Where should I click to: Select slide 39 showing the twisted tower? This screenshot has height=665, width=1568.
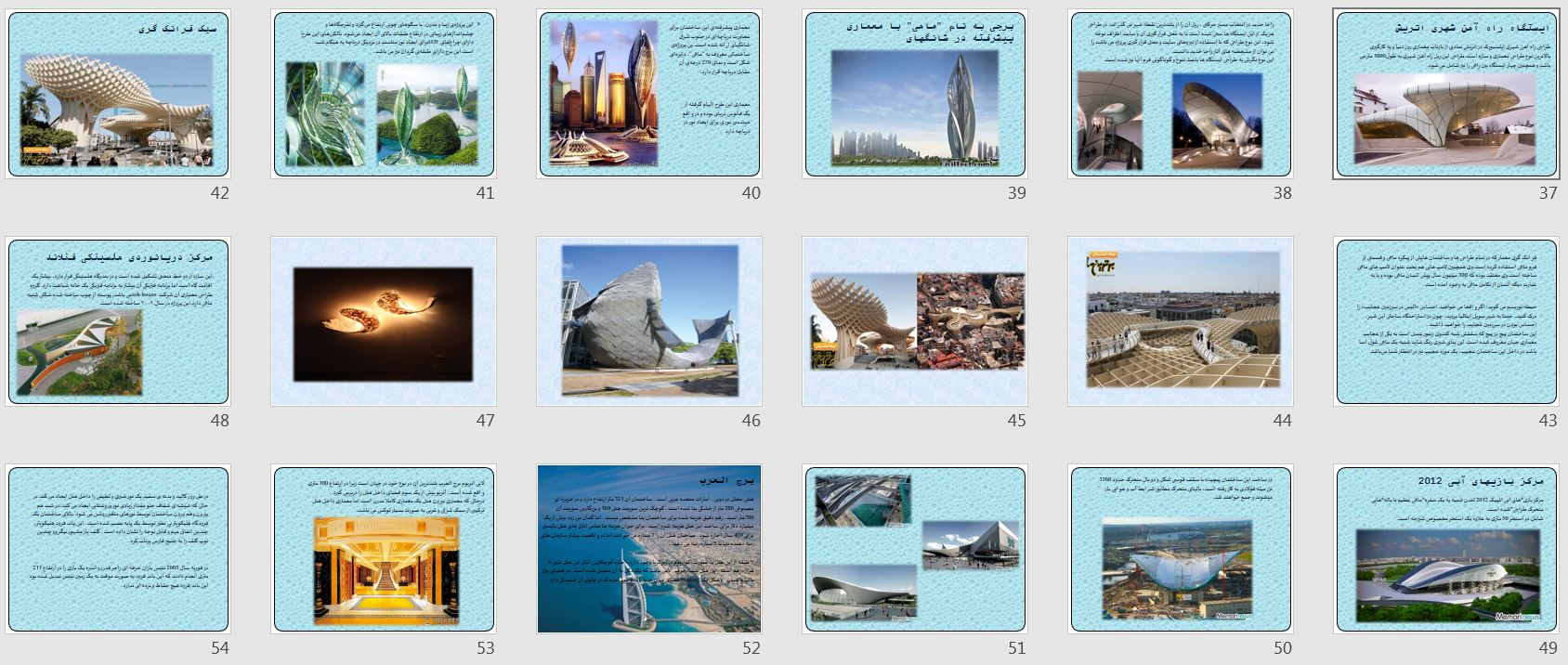(x=915, y=94)
